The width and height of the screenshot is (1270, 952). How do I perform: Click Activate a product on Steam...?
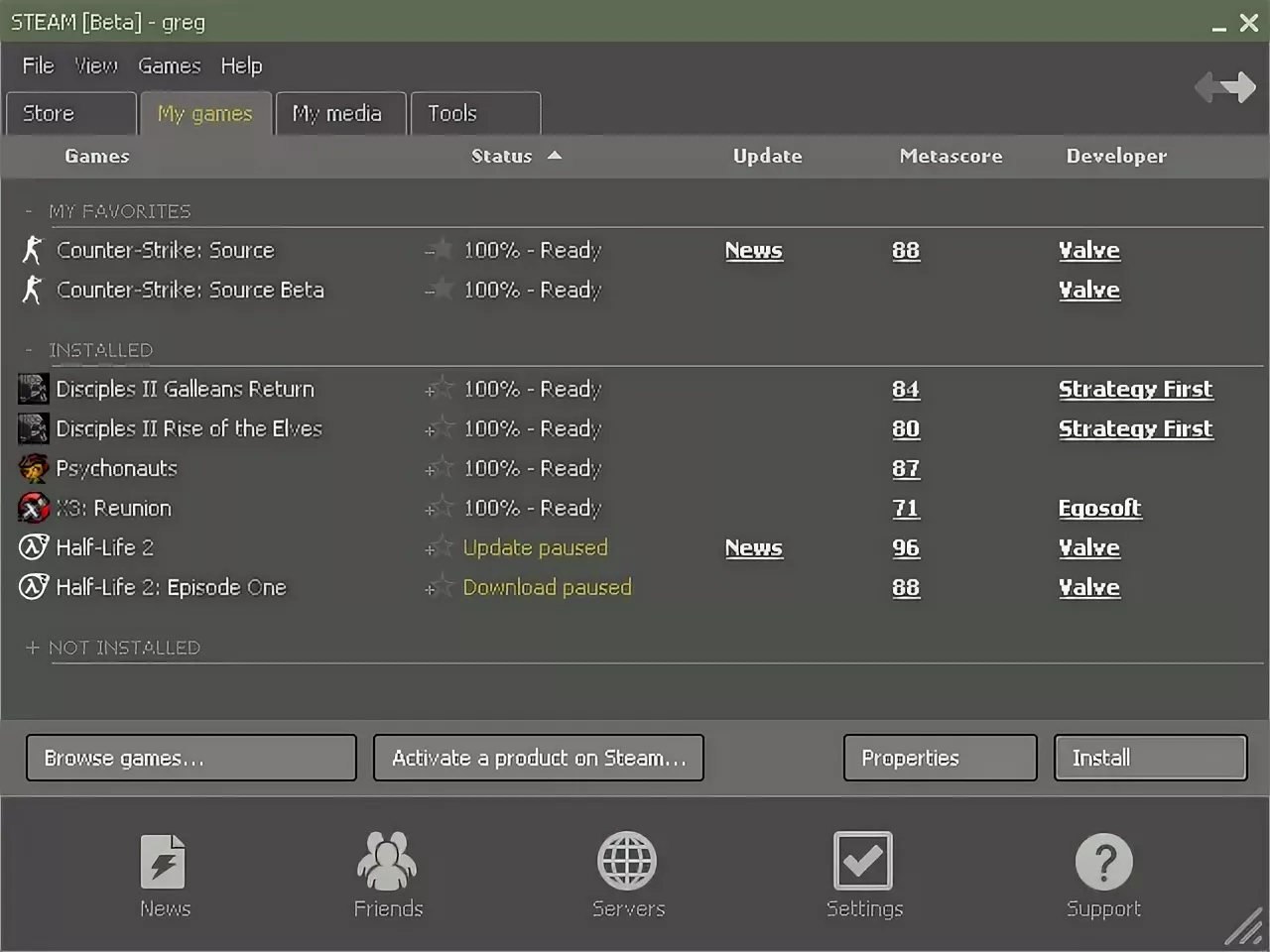pyautogui.click(x=539, y=758)
